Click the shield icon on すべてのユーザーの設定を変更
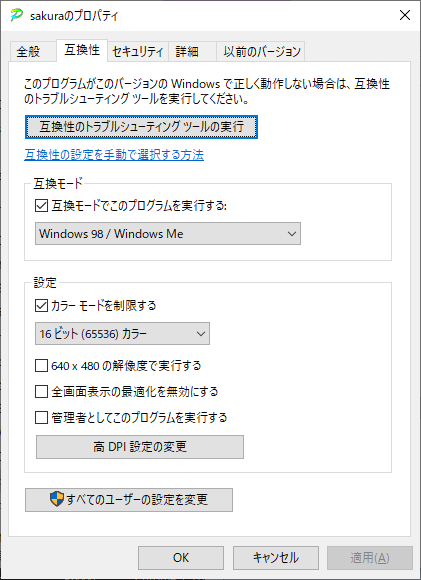Viewport: 421px width, 580px height. coord(57,499)
